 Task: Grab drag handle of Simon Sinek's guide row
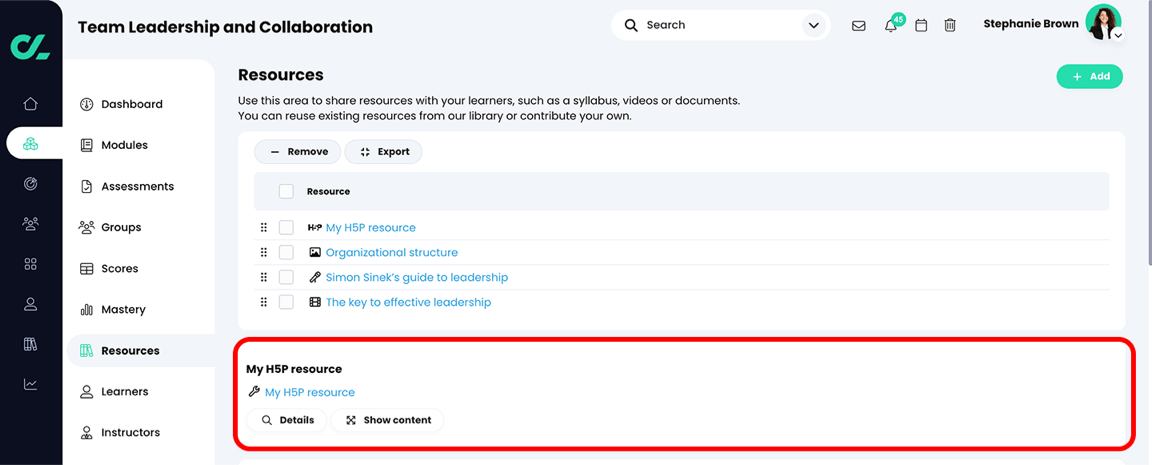(264, 277)
